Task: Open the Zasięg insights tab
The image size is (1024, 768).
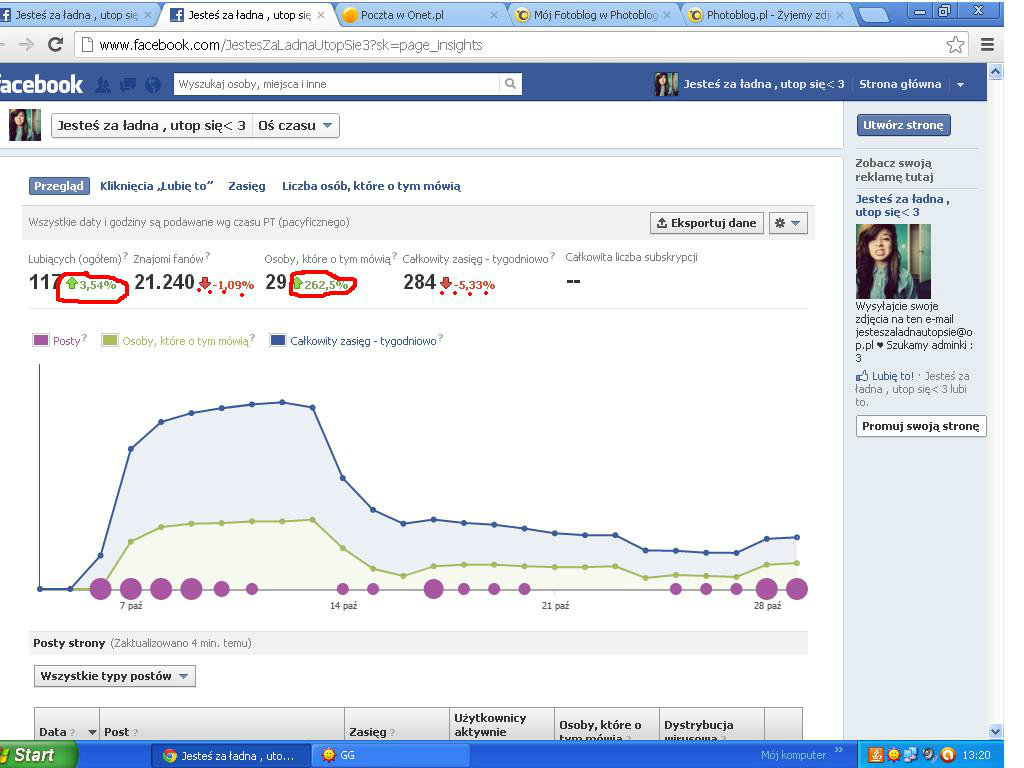Action: pyautogui.click(x=247, y=186)
